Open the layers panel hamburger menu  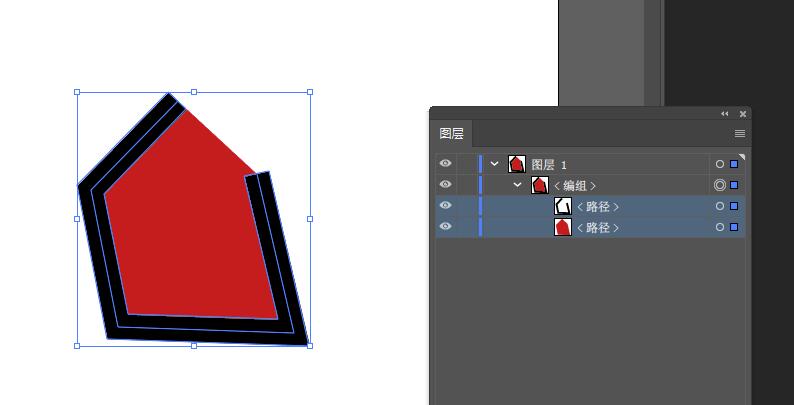pyautogui.click(x=740, y=134)
